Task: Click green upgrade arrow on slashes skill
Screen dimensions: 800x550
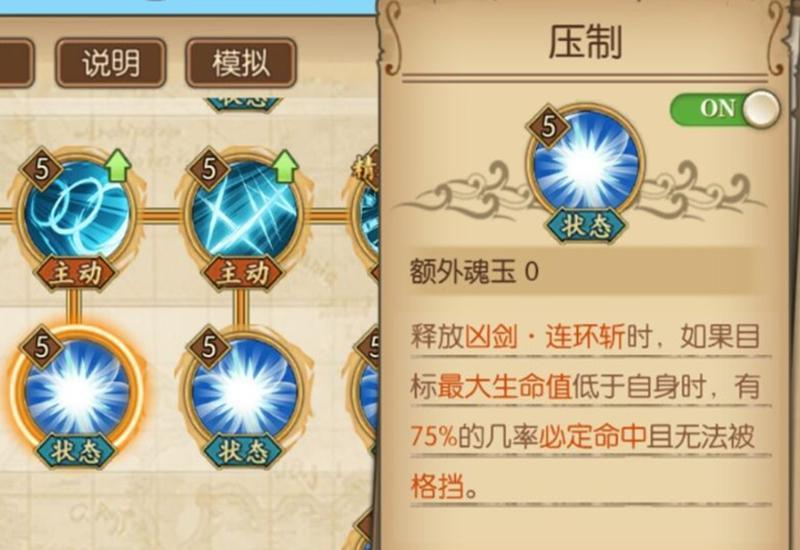Action: [x=285, y=165]
